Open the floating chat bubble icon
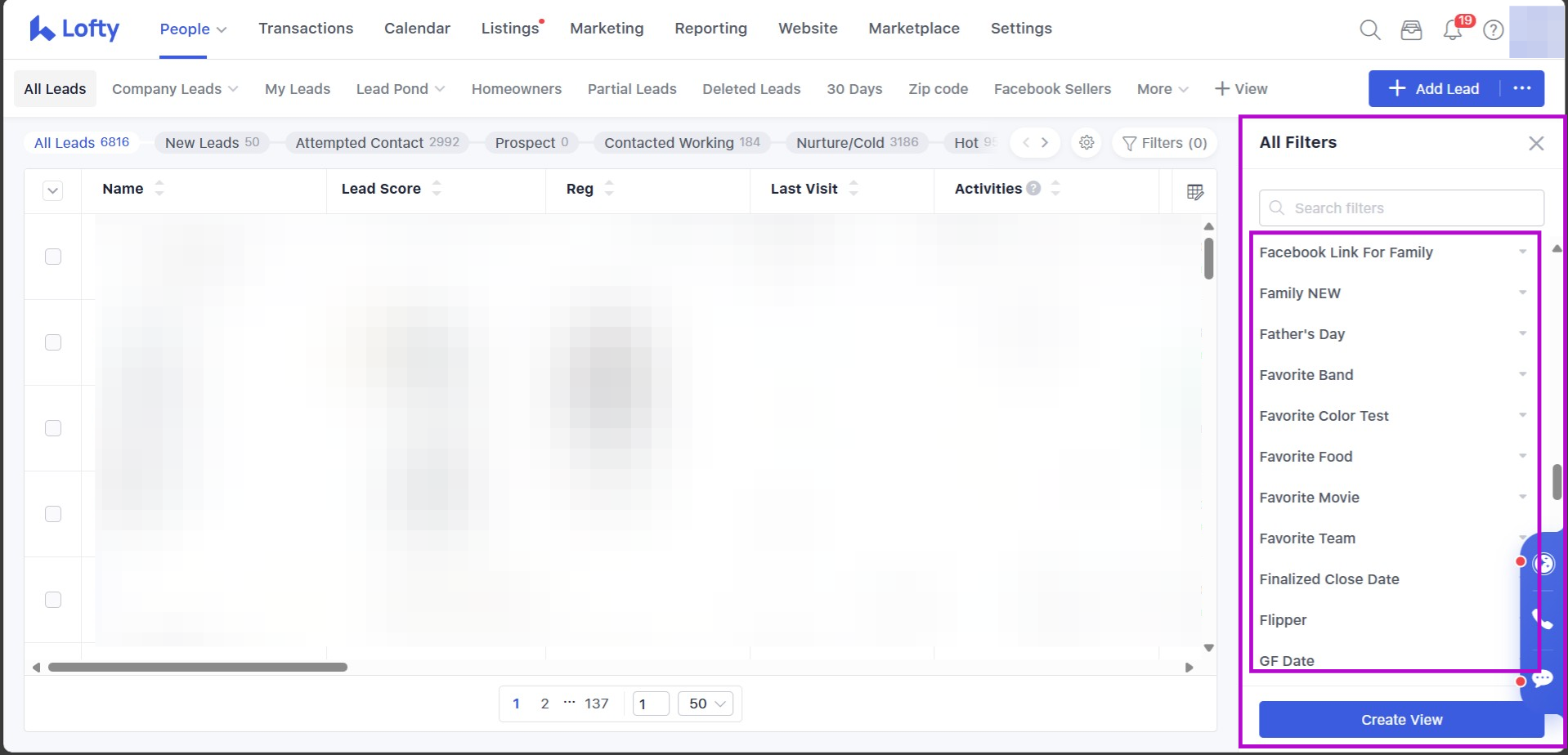The width and height of the screenshot is (1568, 755). coord(1543,679)
